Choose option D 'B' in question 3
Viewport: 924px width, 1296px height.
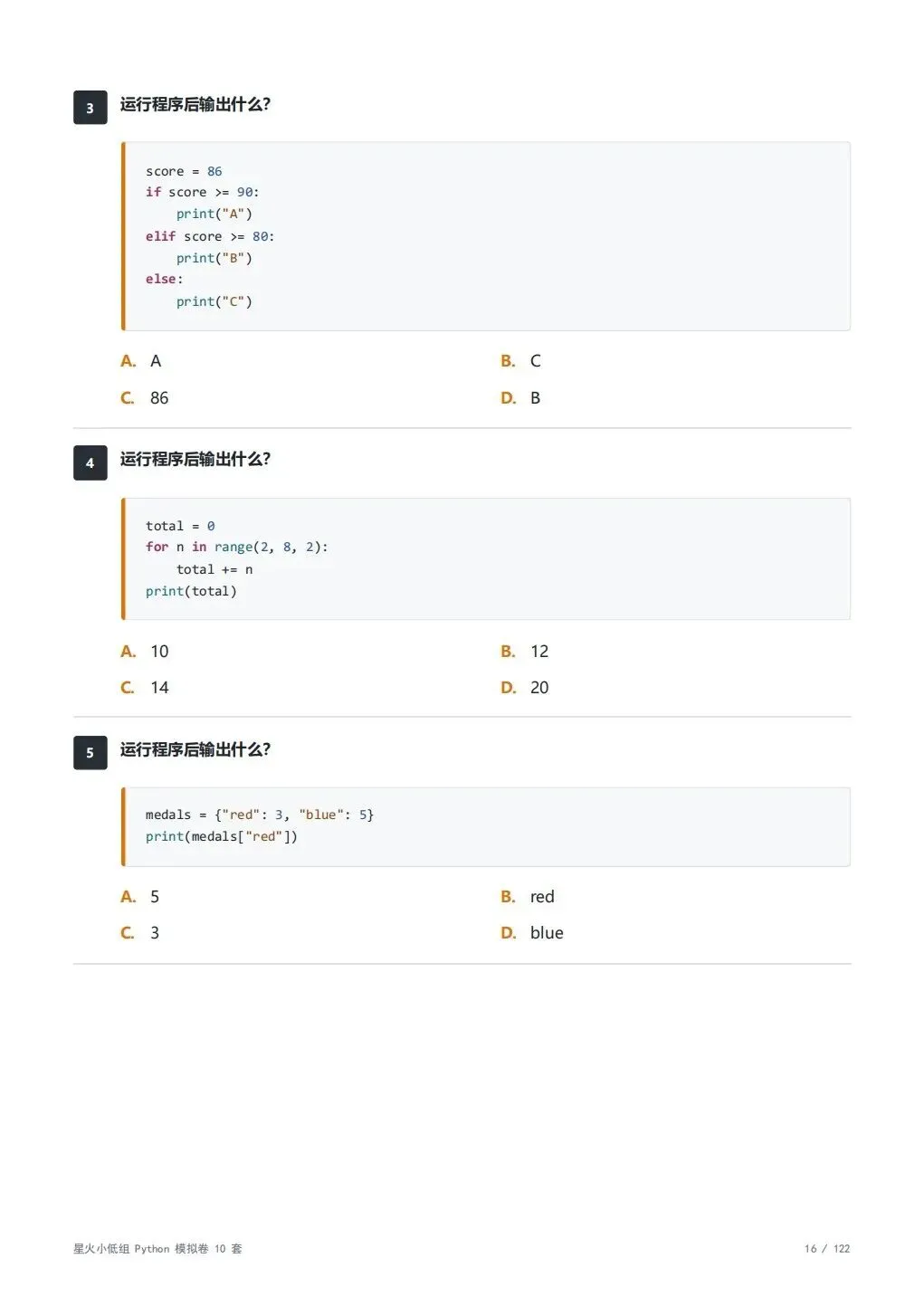(x=520, y=398)
